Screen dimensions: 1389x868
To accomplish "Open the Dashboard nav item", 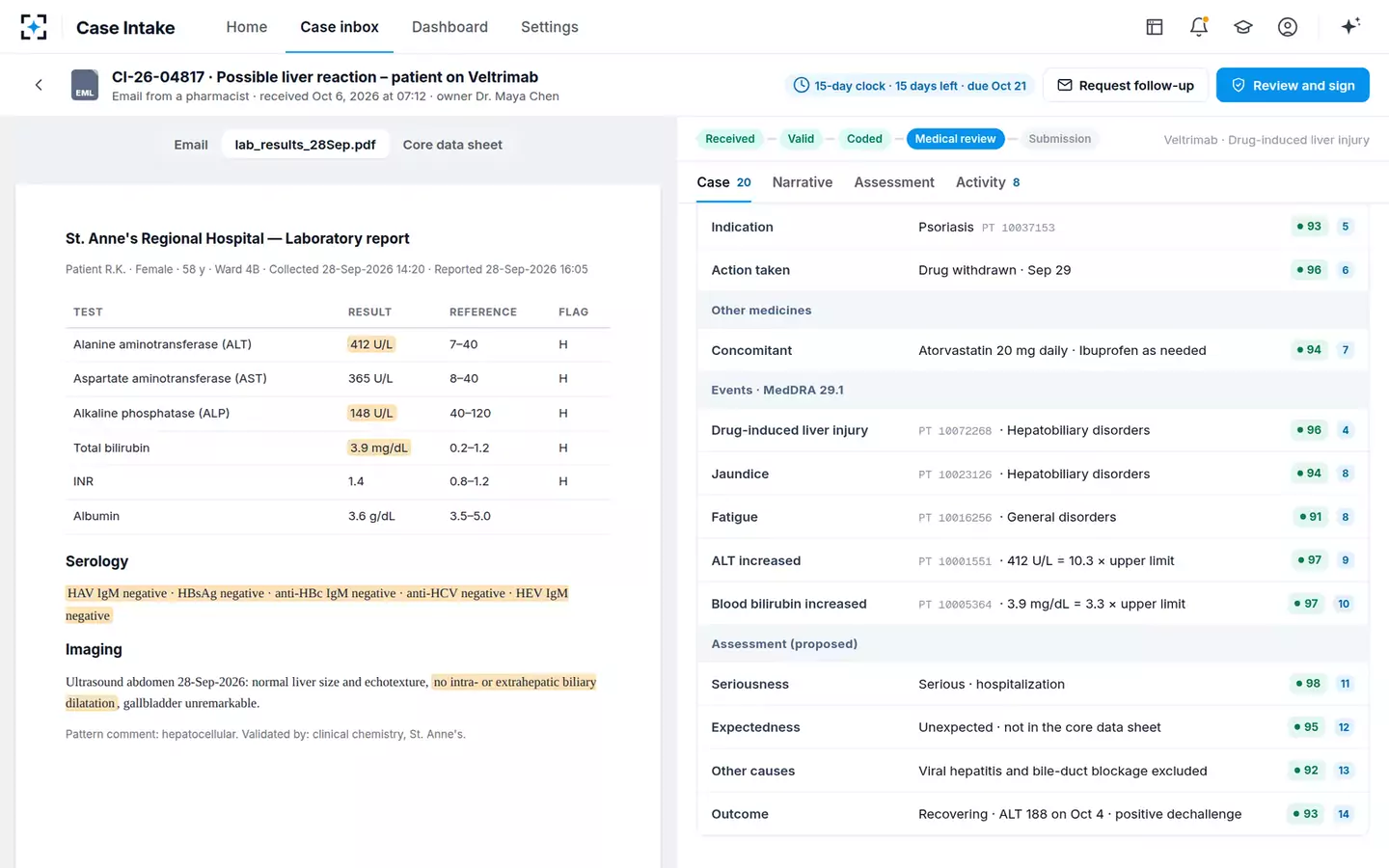I will click(449, 27).
